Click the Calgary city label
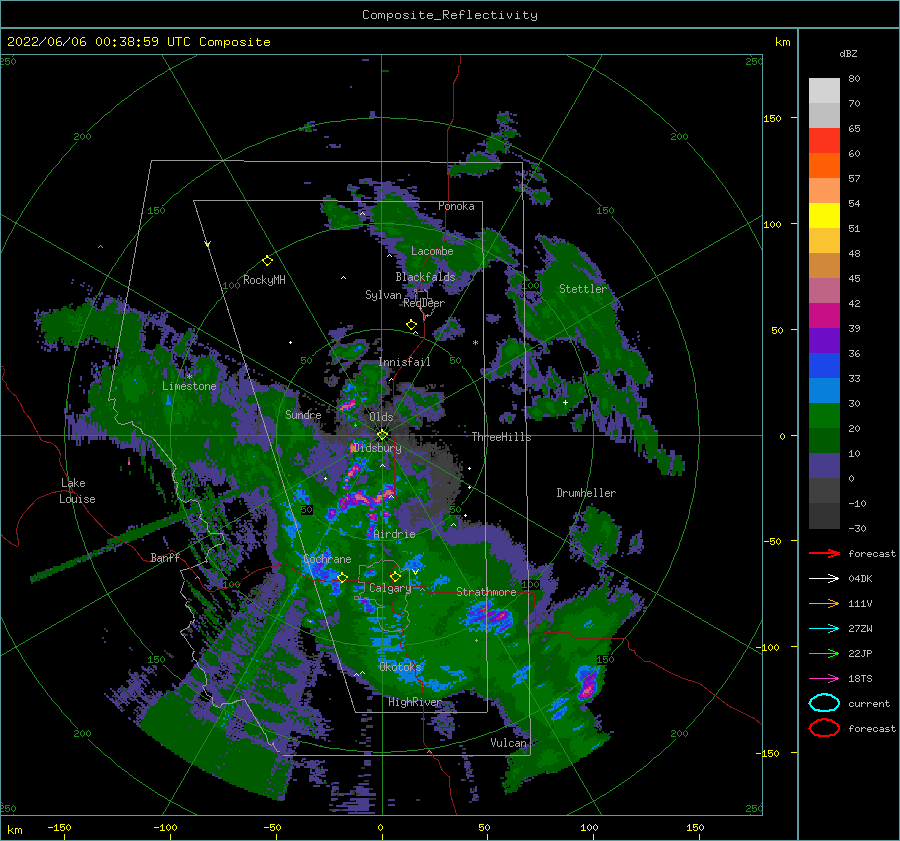Screen dimensions: 900x841 click(390, 588)
